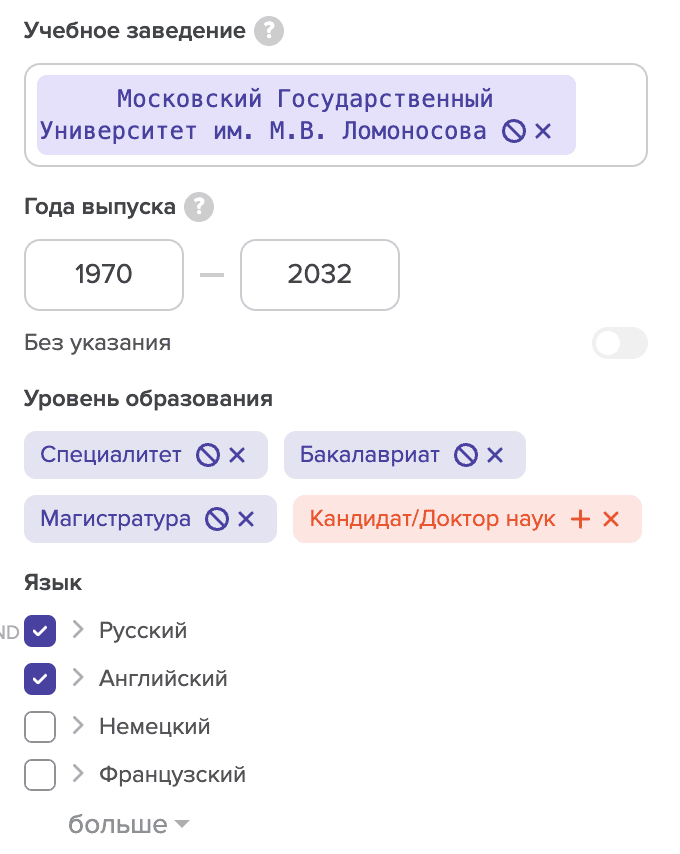Exclude the Бакалавриат education level
This screenshot has height=854, width=680.
click(465, 455)
